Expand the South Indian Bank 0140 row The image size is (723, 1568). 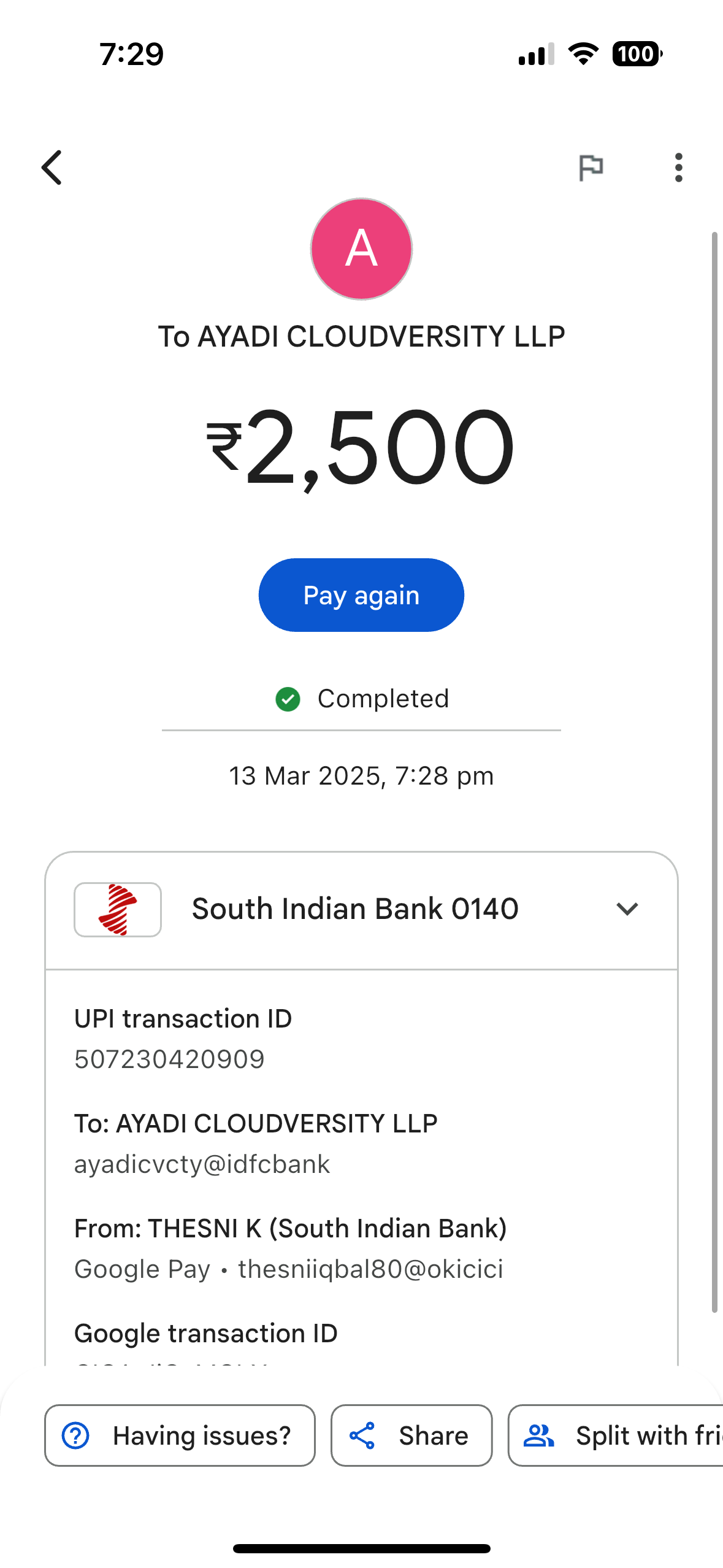[355, 909]
